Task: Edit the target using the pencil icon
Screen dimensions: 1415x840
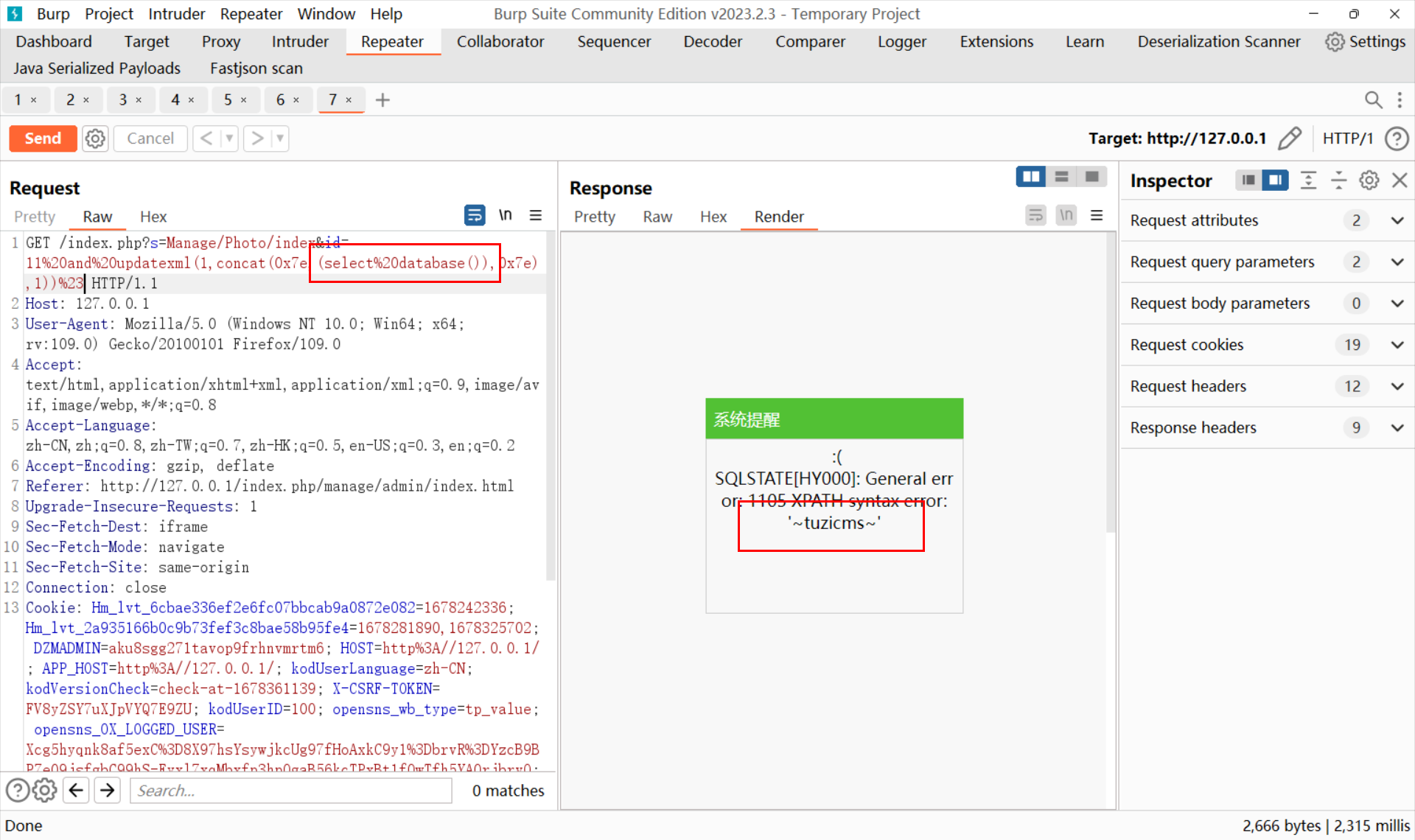Action: tap(1290, 138)
